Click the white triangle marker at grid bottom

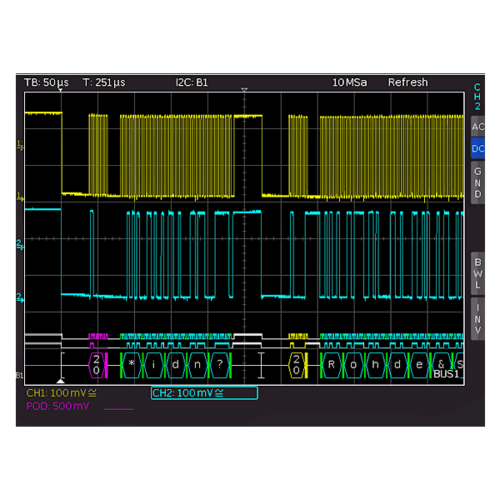pyautogui.click(x=61, y=381)
